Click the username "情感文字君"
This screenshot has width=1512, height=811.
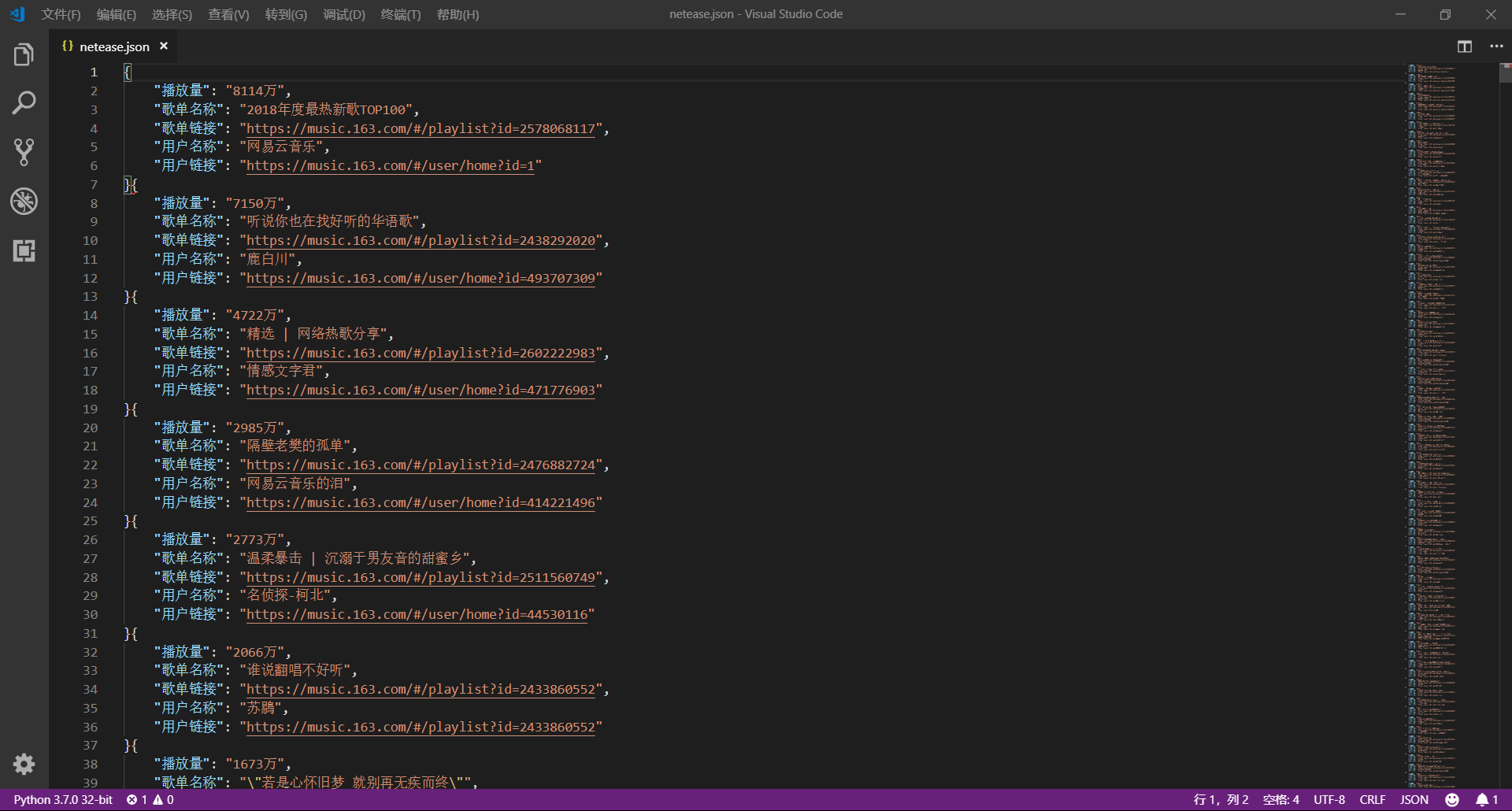pos(281,371)
